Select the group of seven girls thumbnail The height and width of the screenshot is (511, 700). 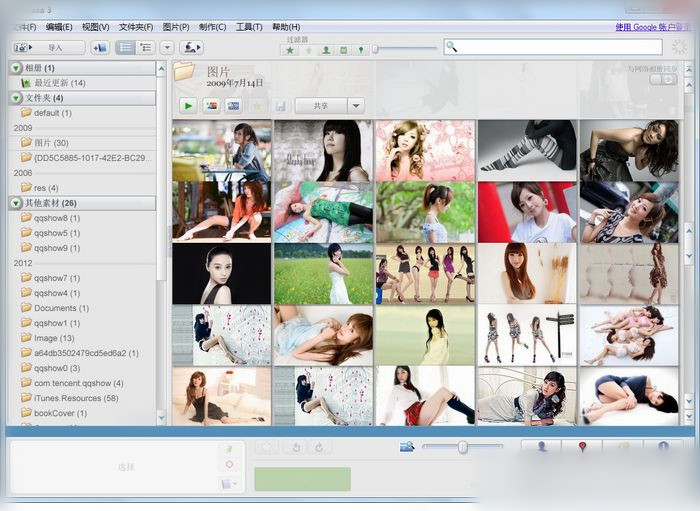coord(425,274)
